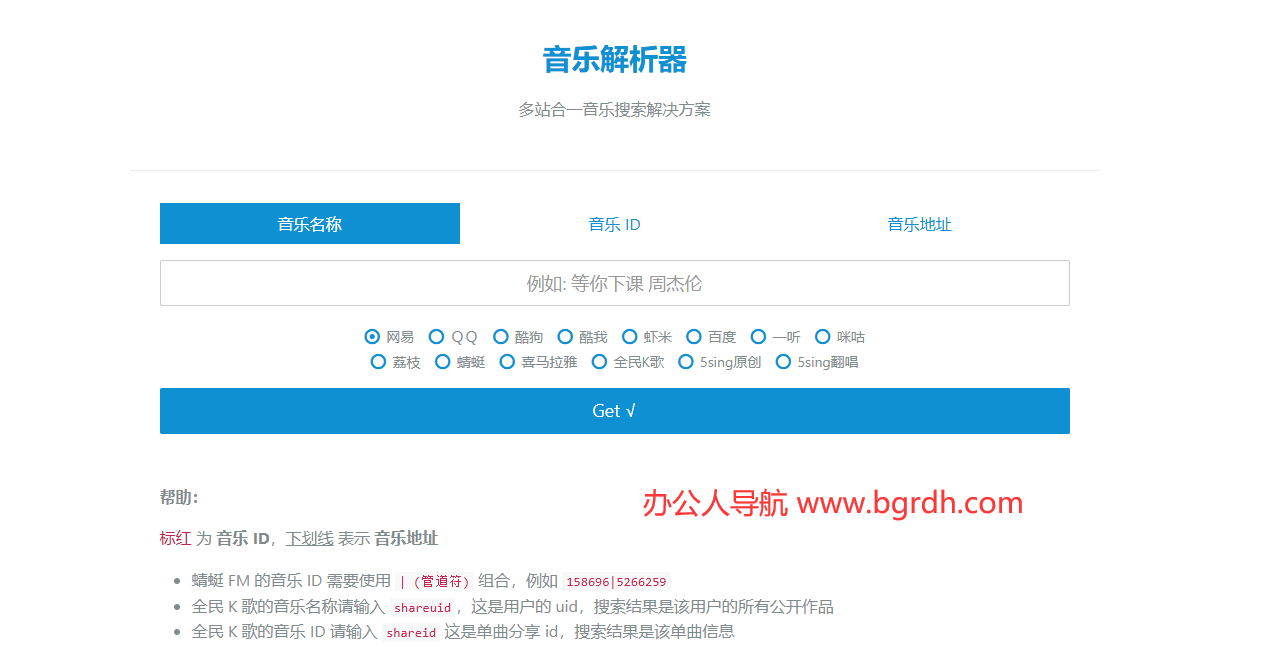Viewport: 1281px width, 654px height.
Task: Choose the 全民K歌 radio option
Action: tap(600, 362)
